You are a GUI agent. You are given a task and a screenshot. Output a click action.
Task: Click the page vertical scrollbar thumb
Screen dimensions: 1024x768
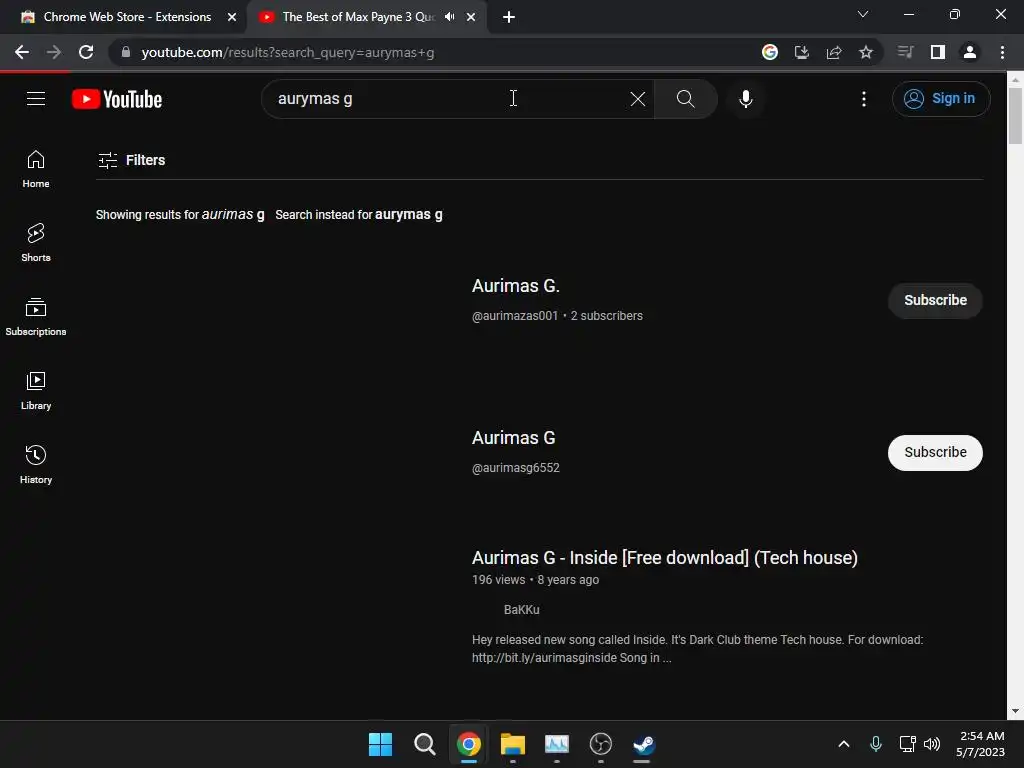coord(1016,116)
